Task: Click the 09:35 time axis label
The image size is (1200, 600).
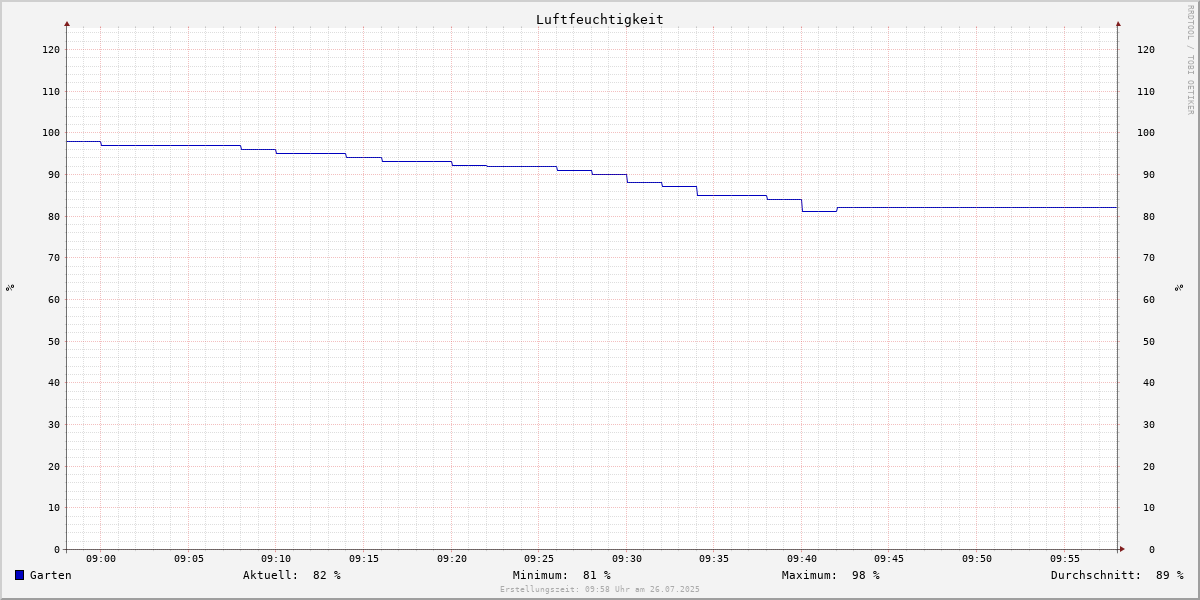Action: (x=714, y=559)
